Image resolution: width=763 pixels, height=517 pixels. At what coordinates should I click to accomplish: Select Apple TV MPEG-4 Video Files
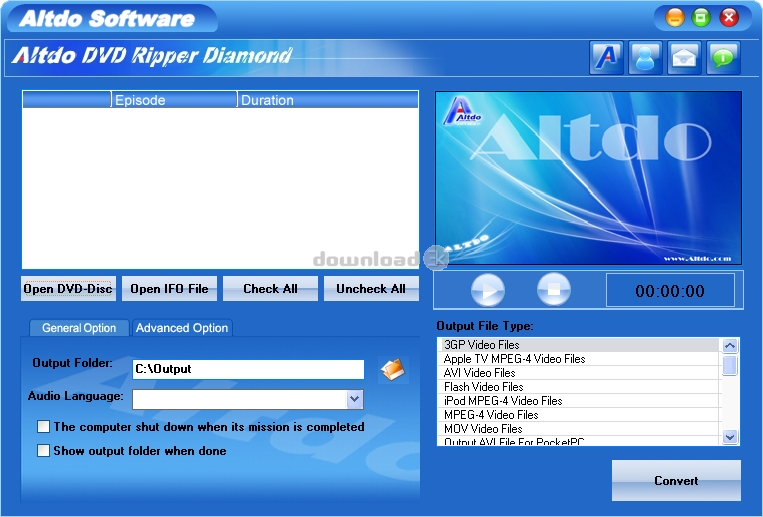[x=579, y=359]
